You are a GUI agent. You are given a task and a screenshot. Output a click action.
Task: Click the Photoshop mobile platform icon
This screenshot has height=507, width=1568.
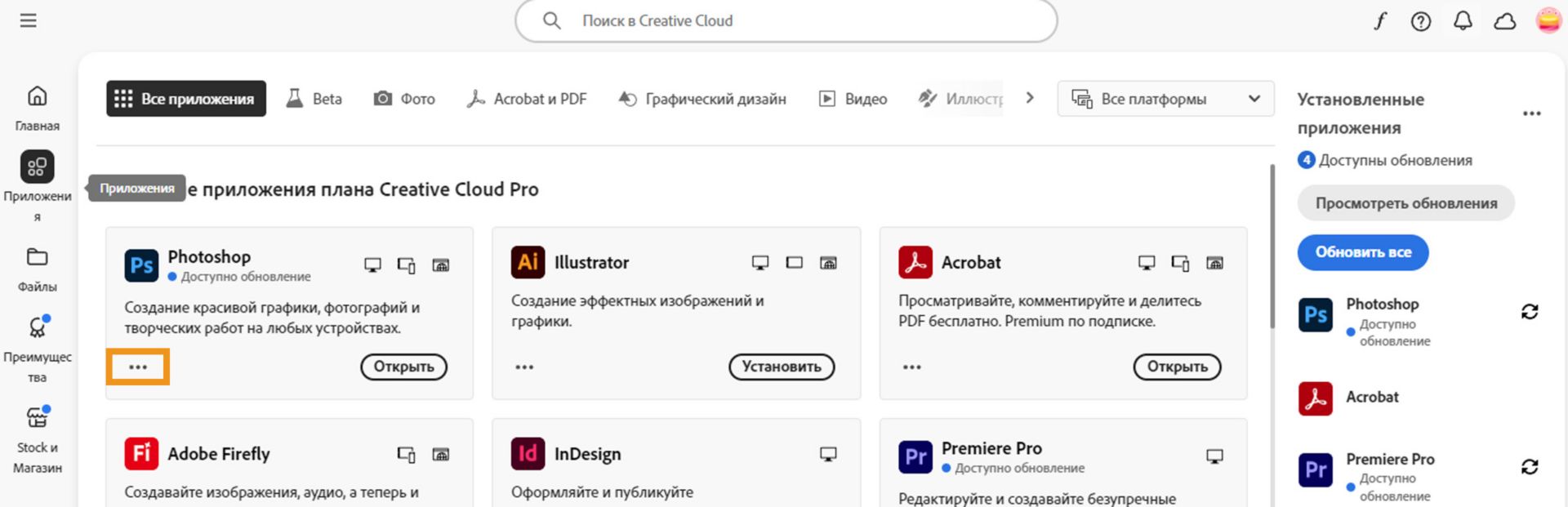coord(406,265)
